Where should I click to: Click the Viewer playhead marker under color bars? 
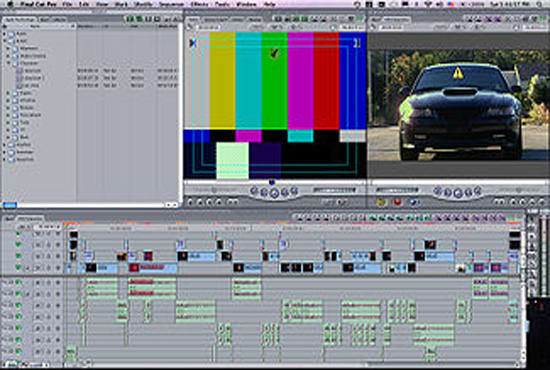pos(272,182)
